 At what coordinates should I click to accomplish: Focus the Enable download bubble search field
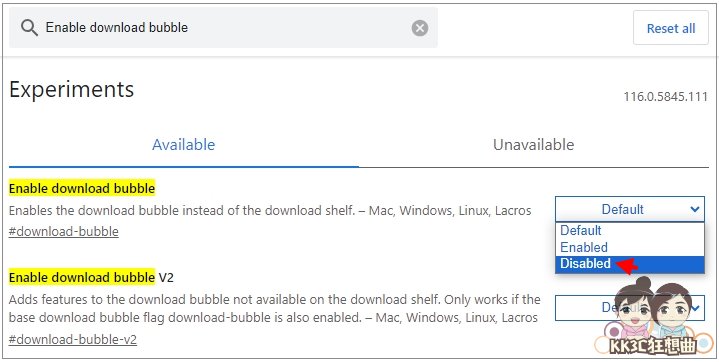223,28
